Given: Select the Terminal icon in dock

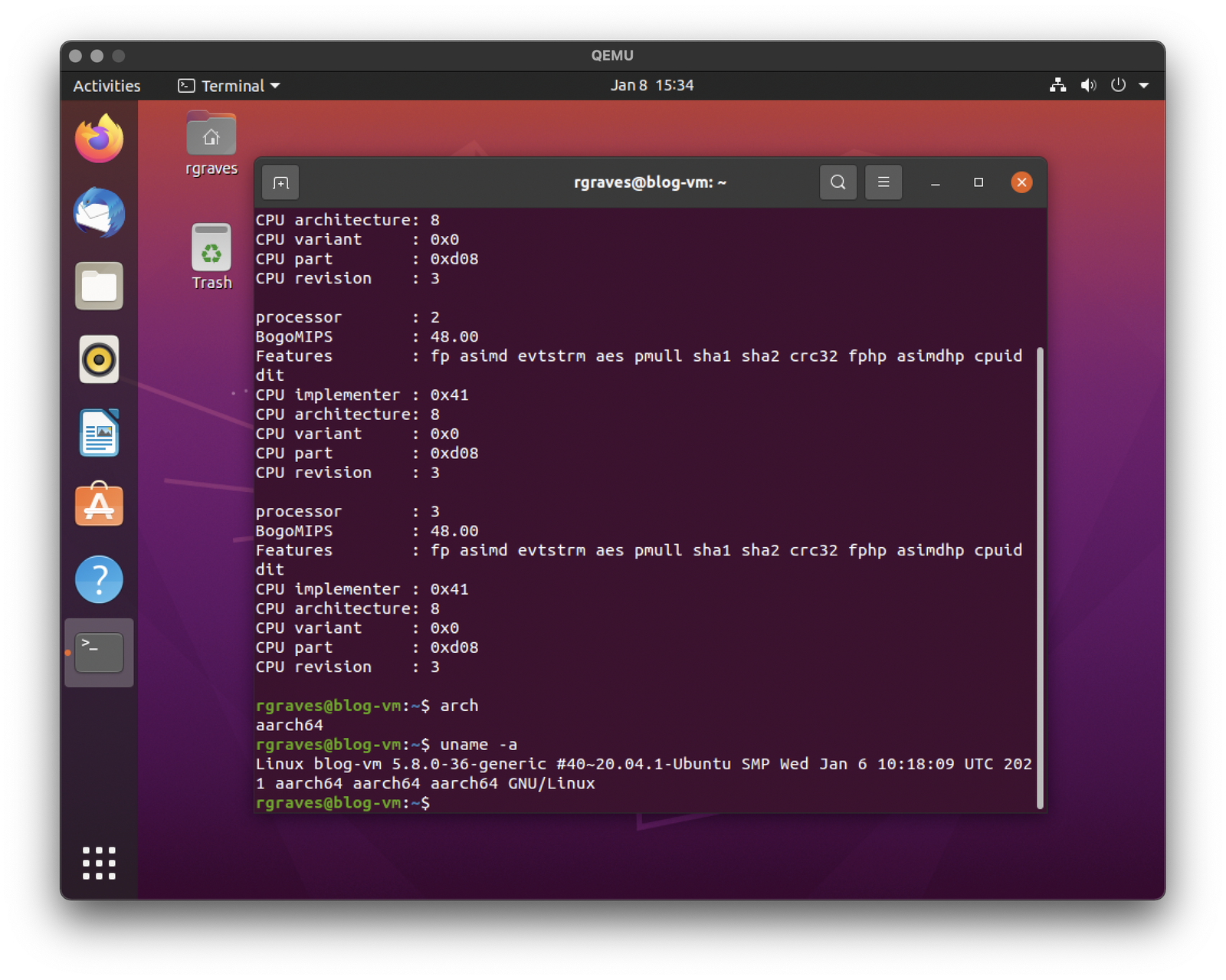Looking at the screenshot, I should click(99, 653).
